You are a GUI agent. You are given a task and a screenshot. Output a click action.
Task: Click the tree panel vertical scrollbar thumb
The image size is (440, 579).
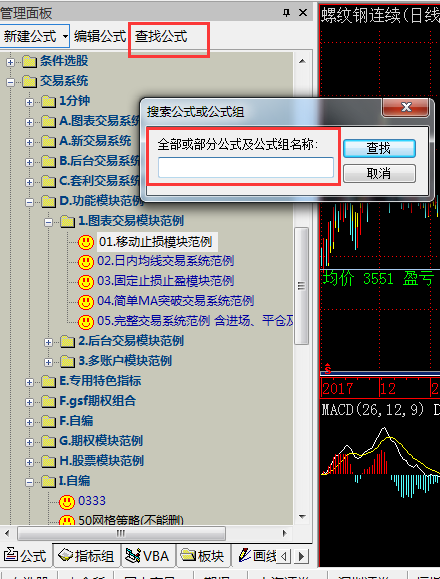tap(302, 286)
